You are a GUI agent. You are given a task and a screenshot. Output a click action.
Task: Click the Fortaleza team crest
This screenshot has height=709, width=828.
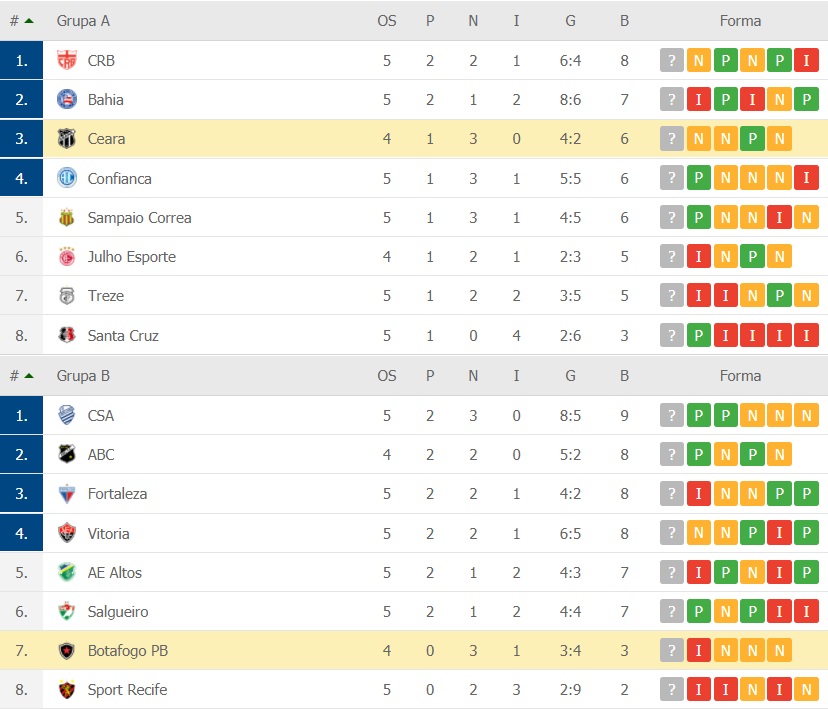coord(67,494)
